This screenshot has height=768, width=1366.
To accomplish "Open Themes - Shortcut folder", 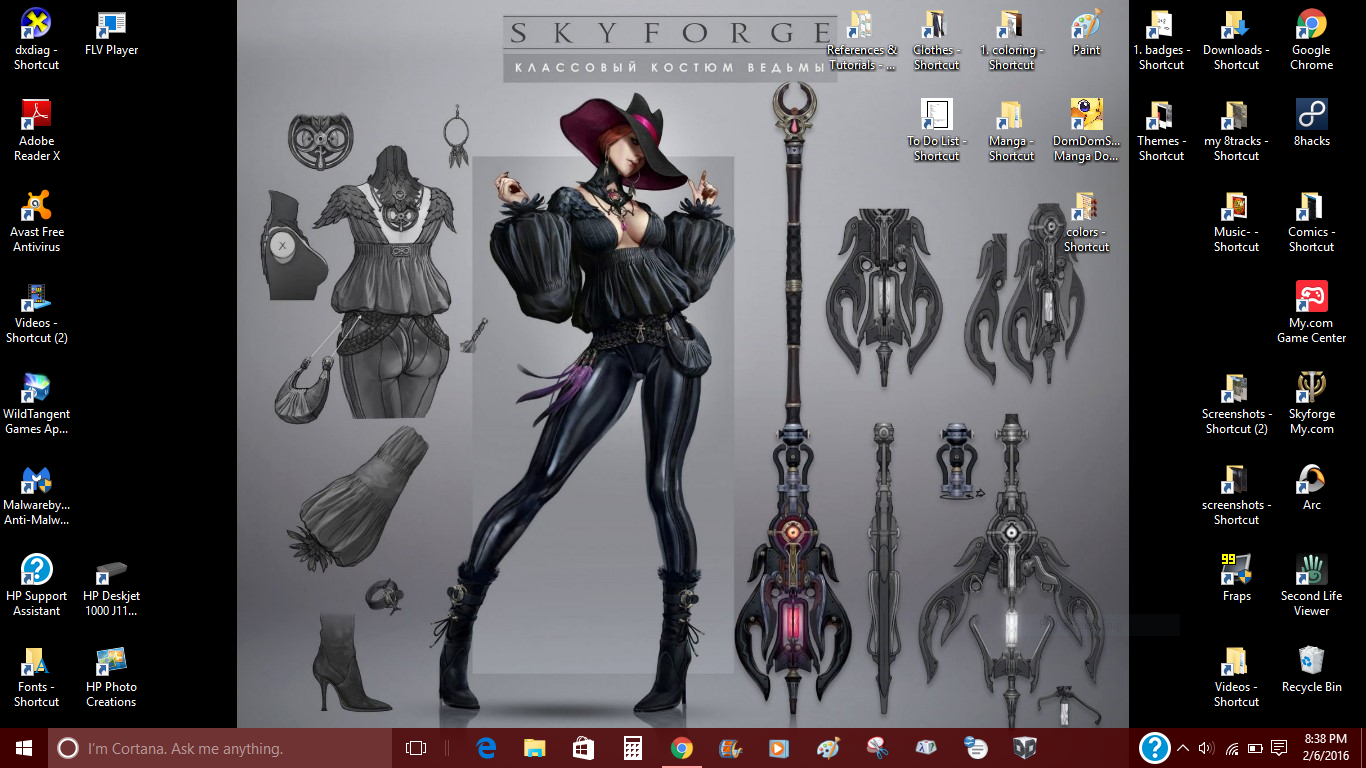I will coord(1161,131).
